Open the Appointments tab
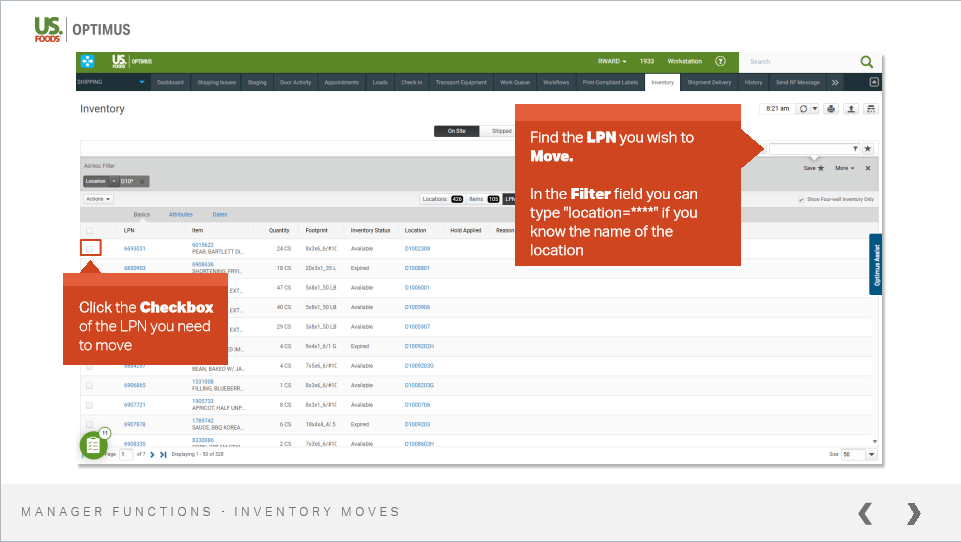The height and width of the screenshot is (542, 961). click(x=341, y=82)
